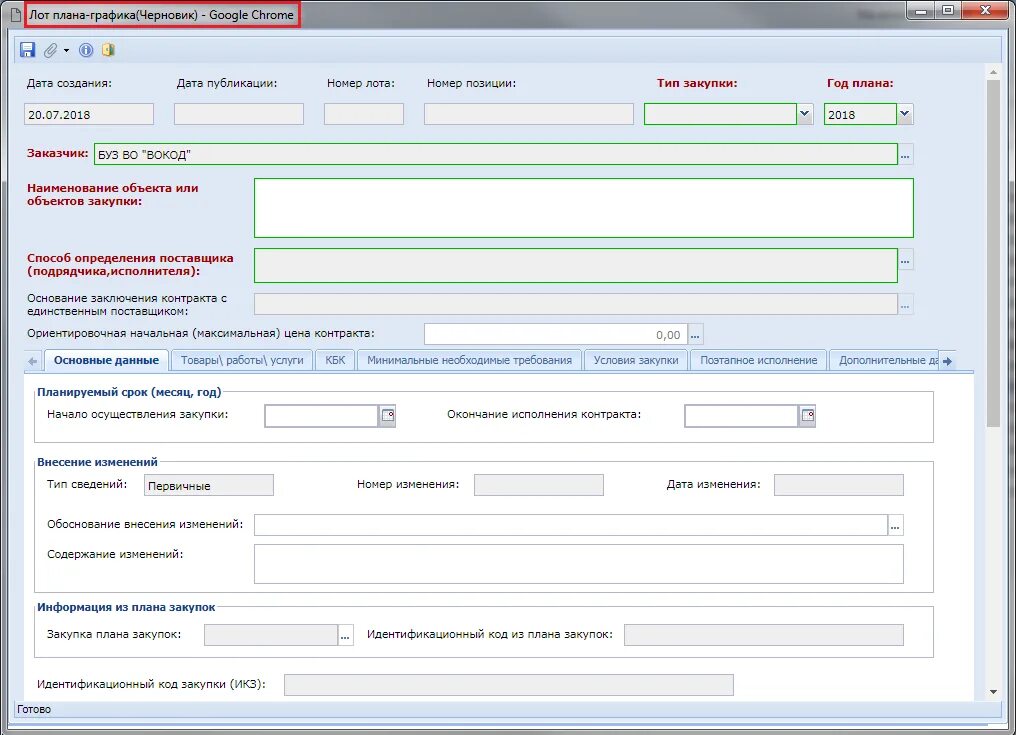Viewport: 1016px width, 735px height.
Task: Switch to the Товары\ работы\ услуги tab
Action: (x=242, y=360)
